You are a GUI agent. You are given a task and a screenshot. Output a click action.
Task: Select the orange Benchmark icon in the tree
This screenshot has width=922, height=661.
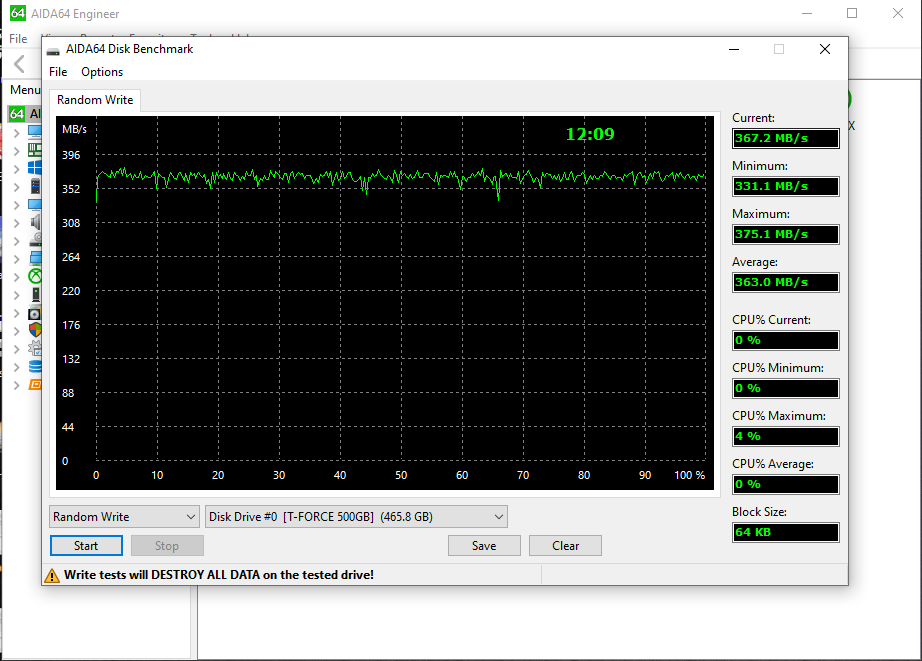click(x=35, y=385)
